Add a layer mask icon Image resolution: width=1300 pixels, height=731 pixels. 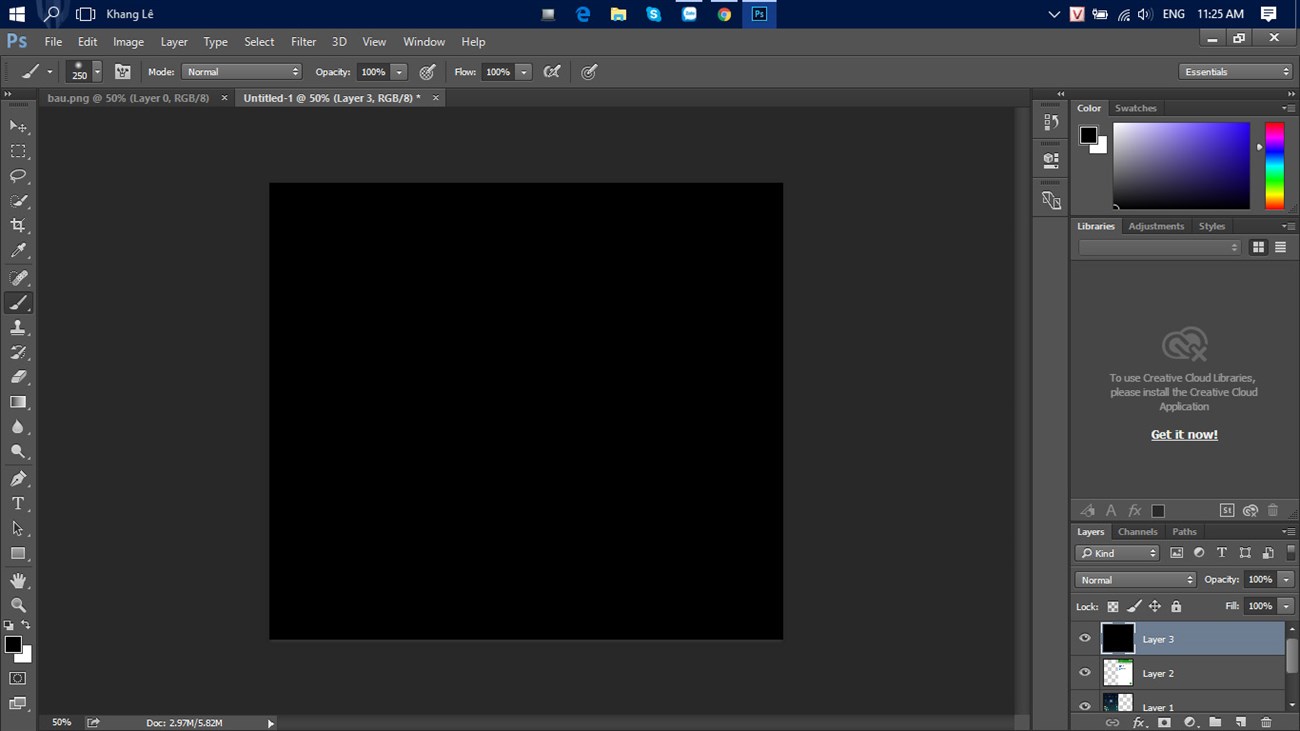[1164, 722]
